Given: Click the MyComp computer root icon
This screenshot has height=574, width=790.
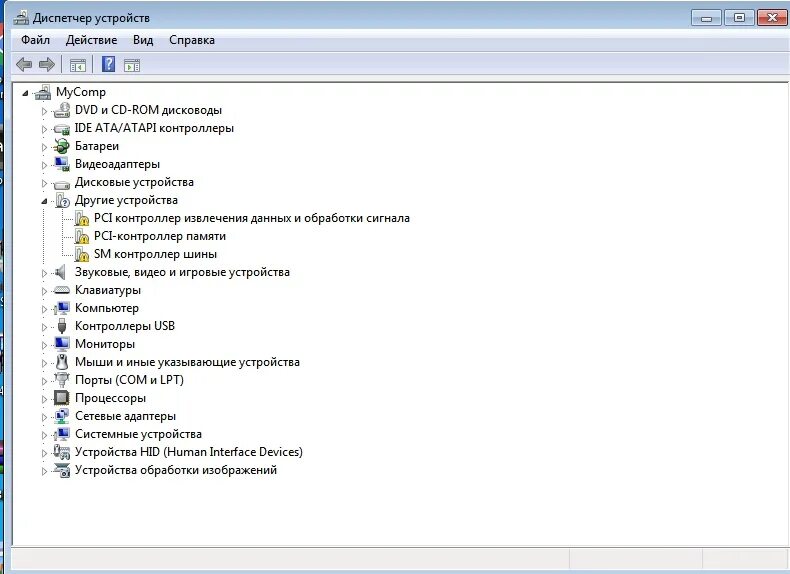Looking at the screenshot, I should (43, 92).
